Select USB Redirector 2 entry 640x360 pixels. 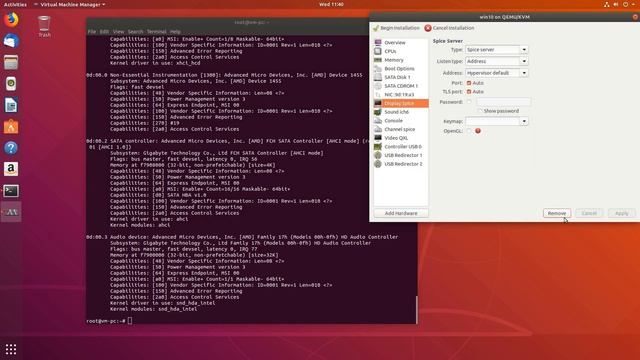point(401,164)
